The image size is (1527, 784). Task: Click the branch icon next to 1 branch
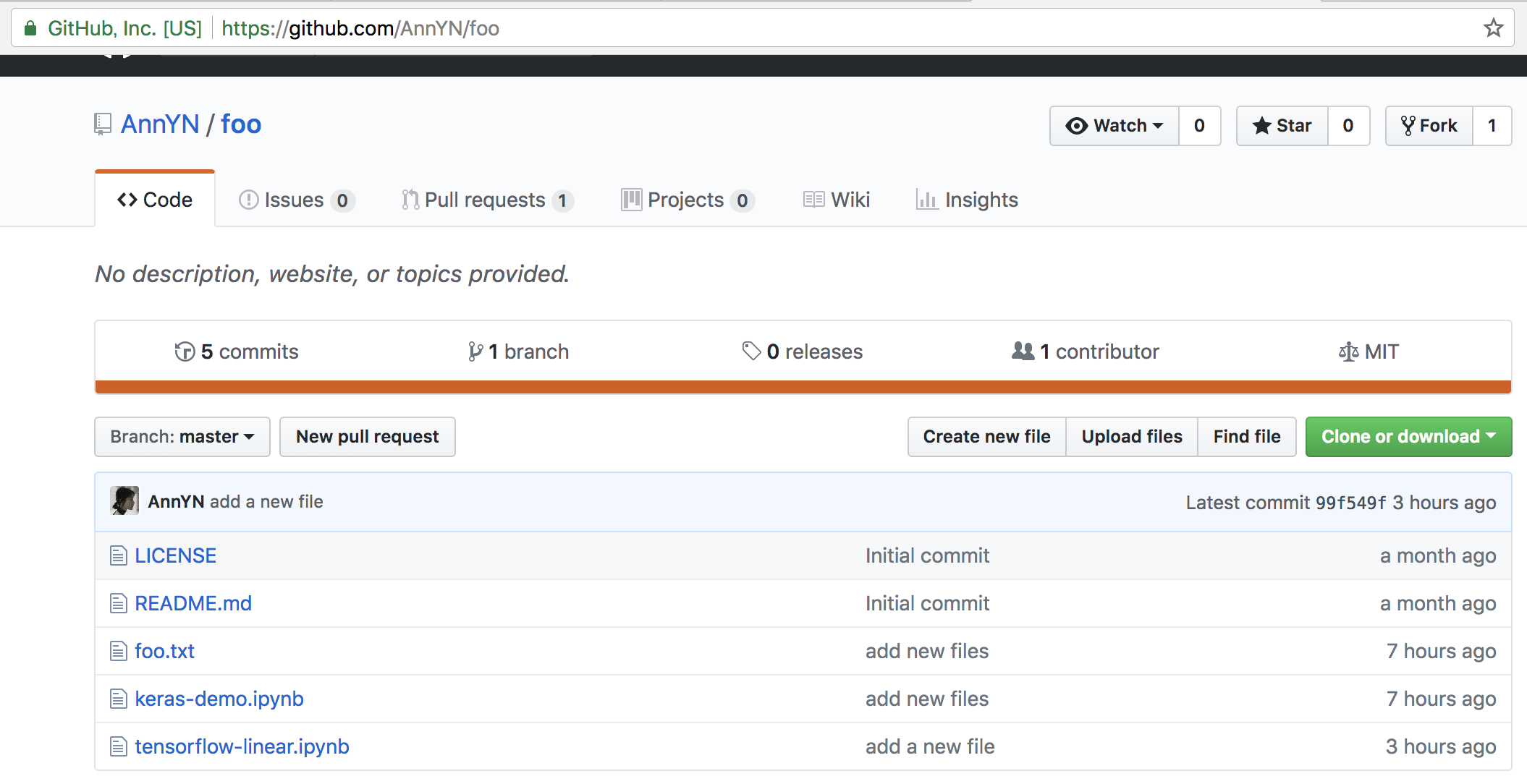[x=475, y=351]
